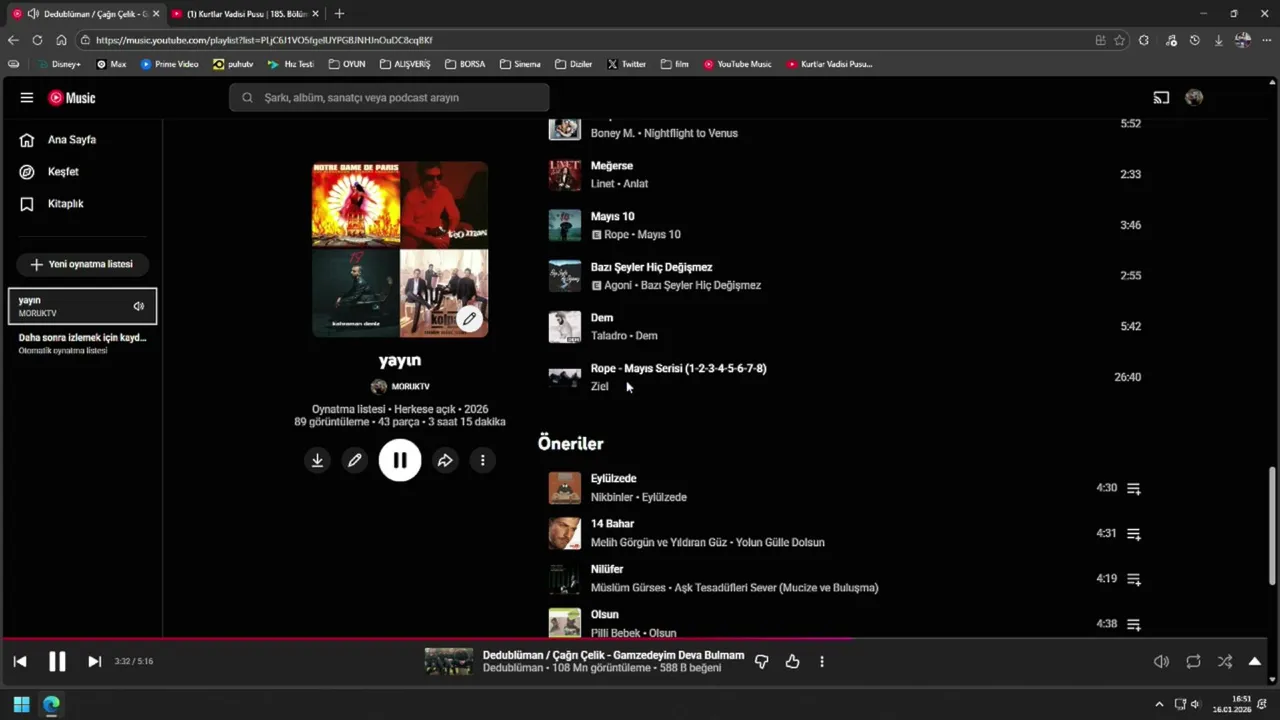Screen dimensions: 1280x720
Task: Click the speaker indicator on yayın sidebar item
Action: 139,306
